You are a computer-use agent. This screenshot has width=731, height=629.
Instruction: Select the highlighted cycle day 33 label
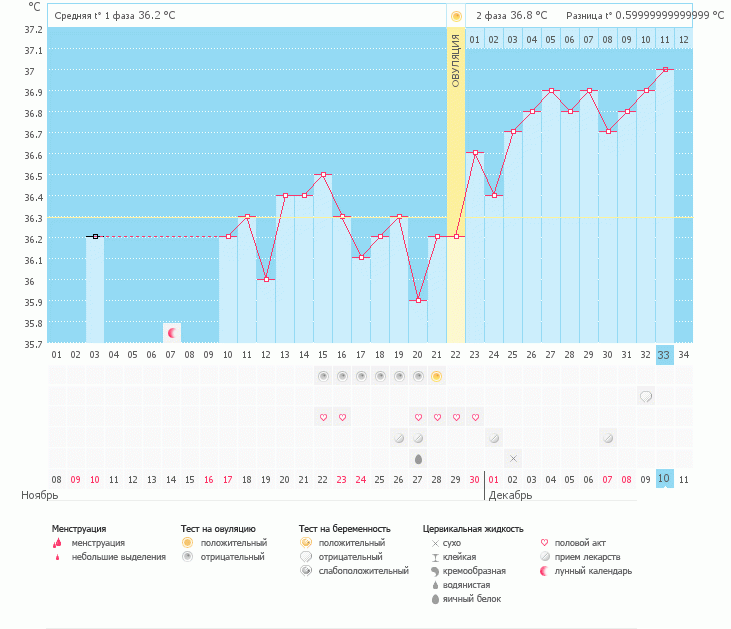[x=664, y=354]
